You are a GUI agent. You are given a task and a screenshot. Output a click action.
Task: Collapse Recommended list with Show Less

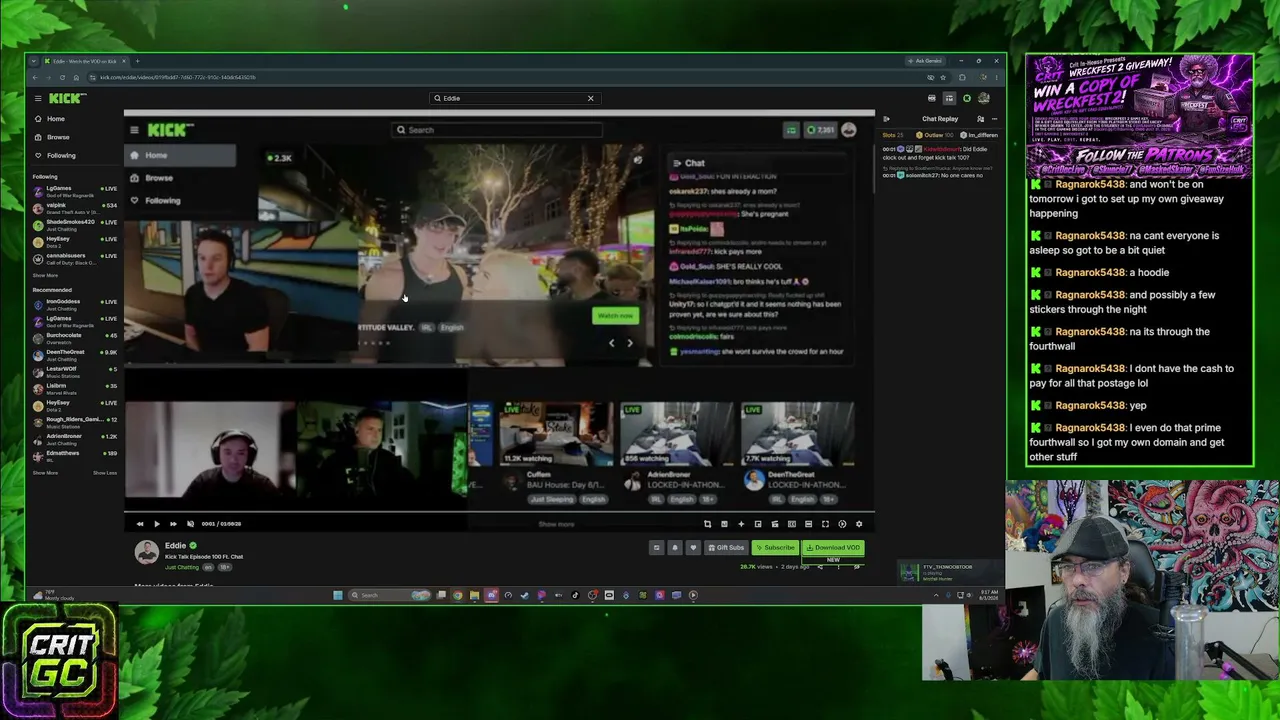pos(105,473)
